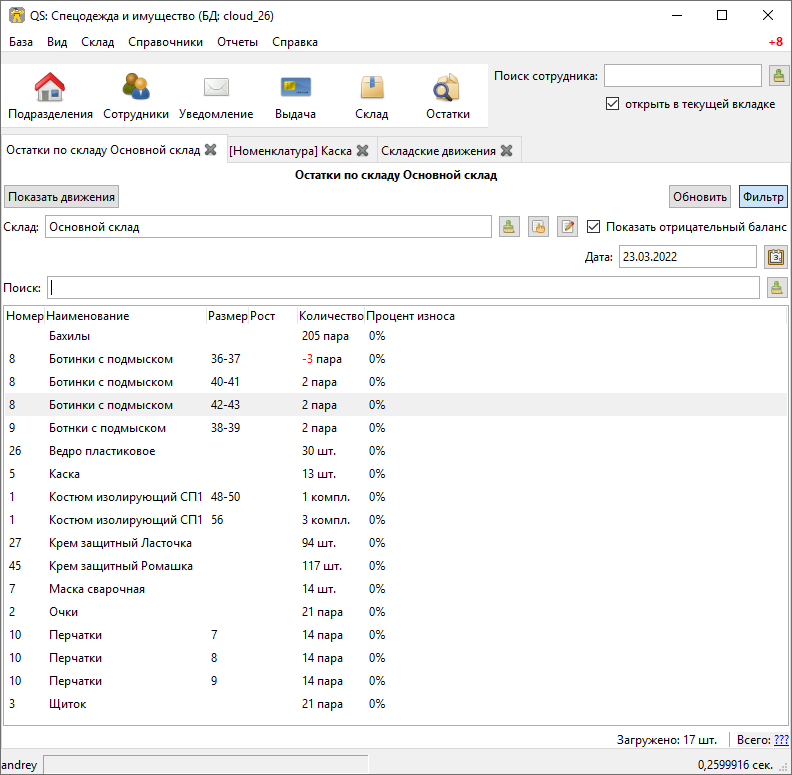Click the Дата field showing 23.03.2022

click(x=687, y=257)
